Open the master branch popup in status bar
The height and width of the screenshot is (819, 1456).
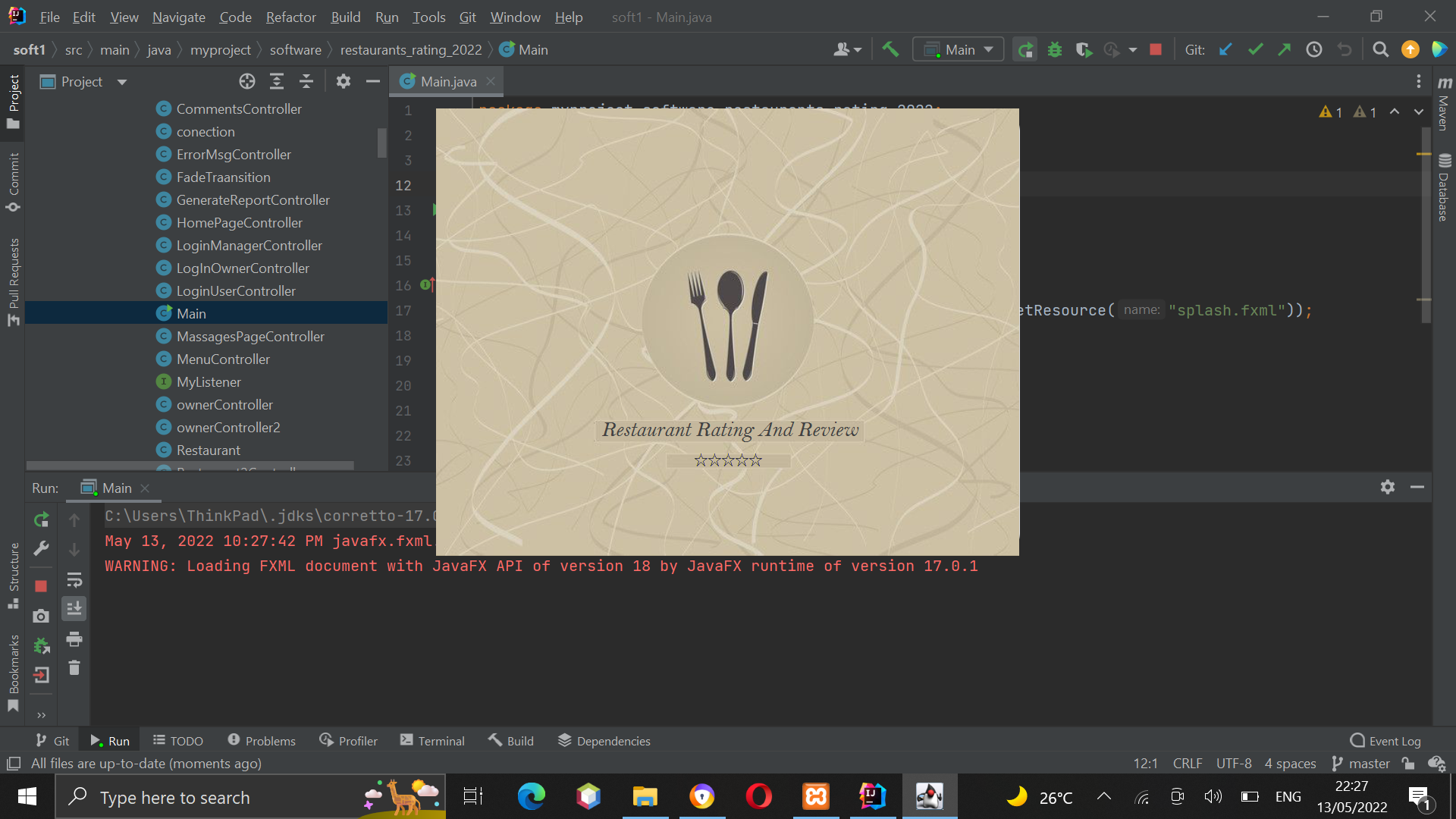pos(1361,764)
